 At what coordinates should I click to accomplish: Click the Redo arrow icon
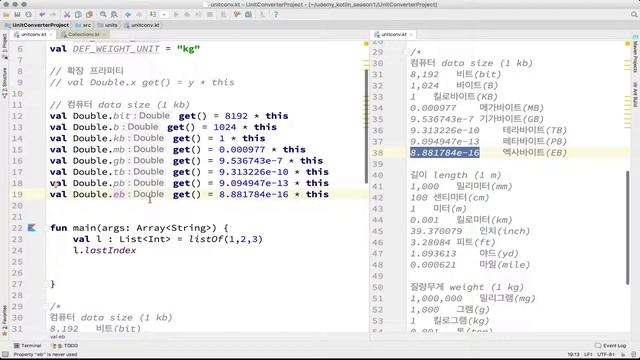point(53,14)
